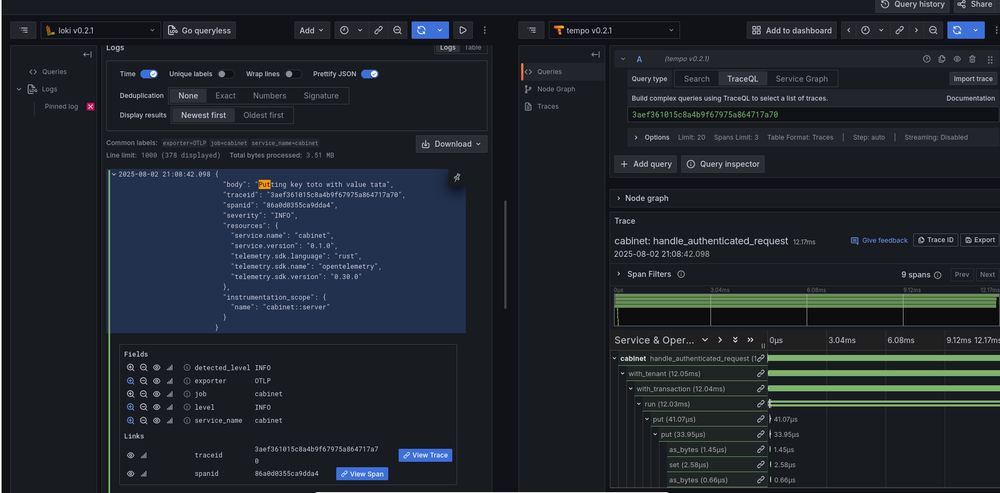The image size is (1000, 493).
Task: Copy shortened link in tempo pane
Action: pos(899,30)
